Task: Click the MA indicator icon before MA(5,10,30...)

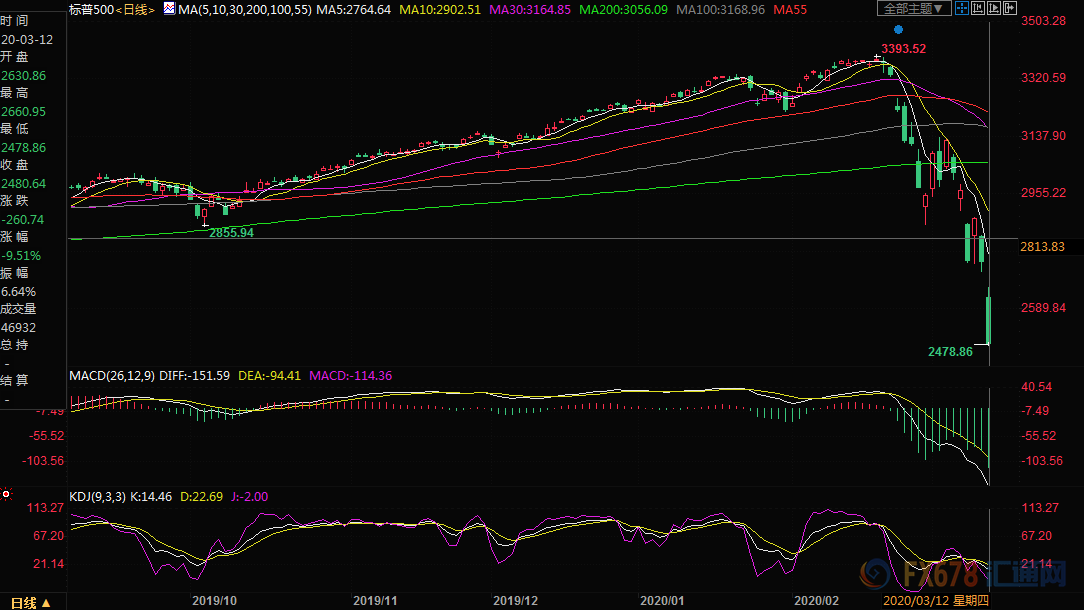Action: click(x=168, y=9)
